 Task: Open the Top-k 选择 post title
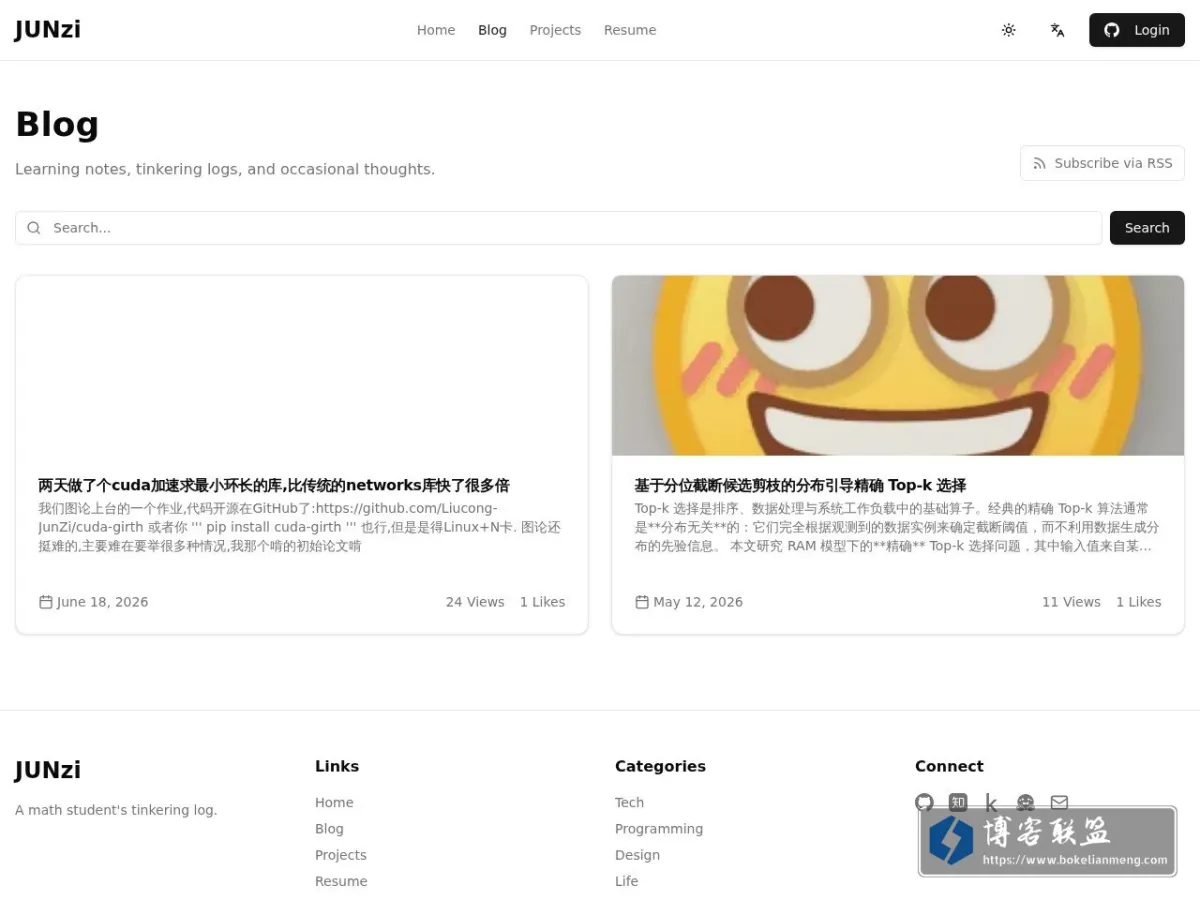[x=800, y=485]
